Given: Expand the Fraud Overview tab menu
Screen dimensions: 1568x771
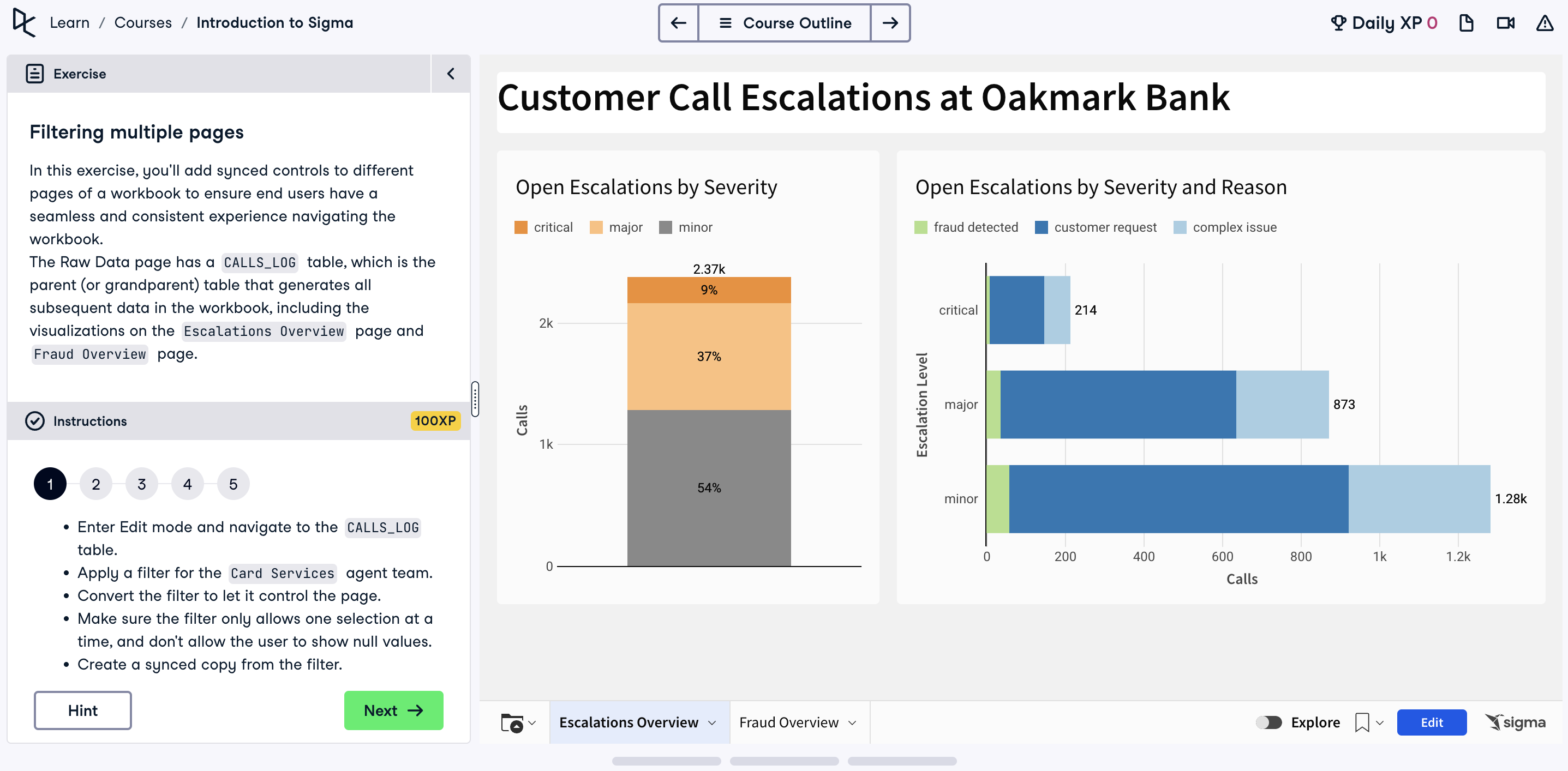Looking at the screenshot, I should [x=852, y=723].
